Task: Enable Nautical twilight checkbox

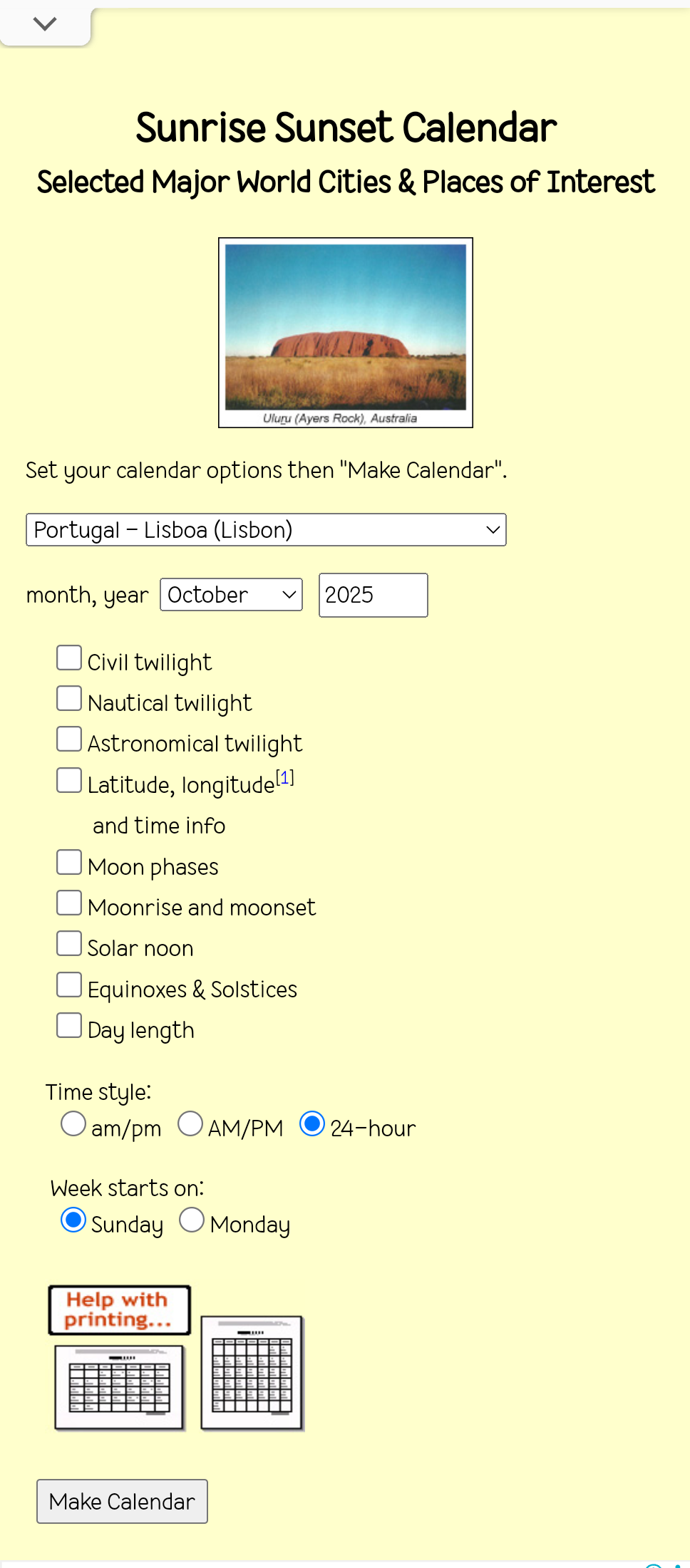Action: pos(69,698)
